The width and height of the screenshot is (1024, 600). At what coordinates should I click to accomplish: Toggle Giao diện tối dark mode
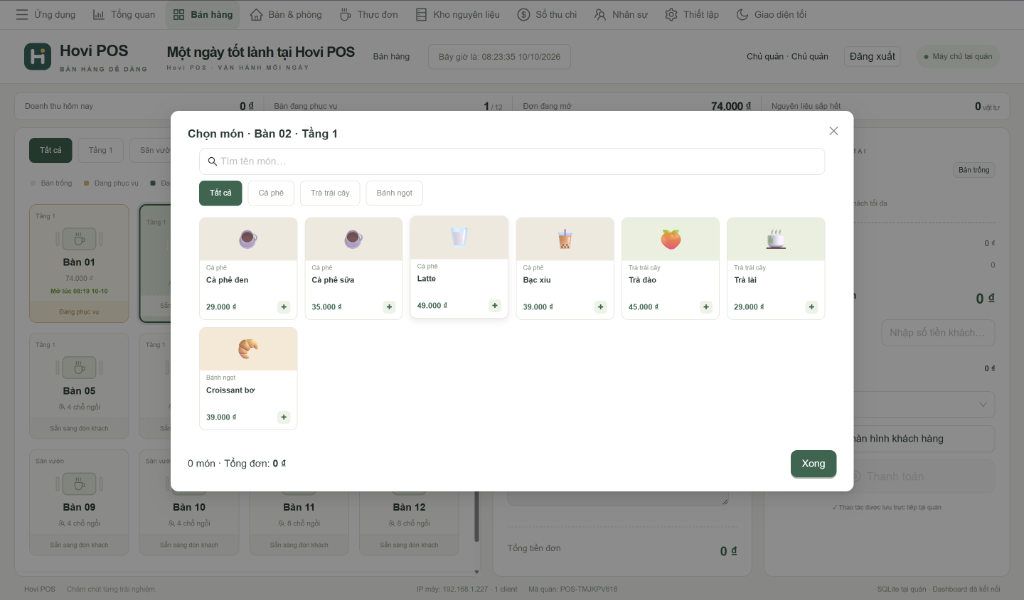click(x=771, y=14)
